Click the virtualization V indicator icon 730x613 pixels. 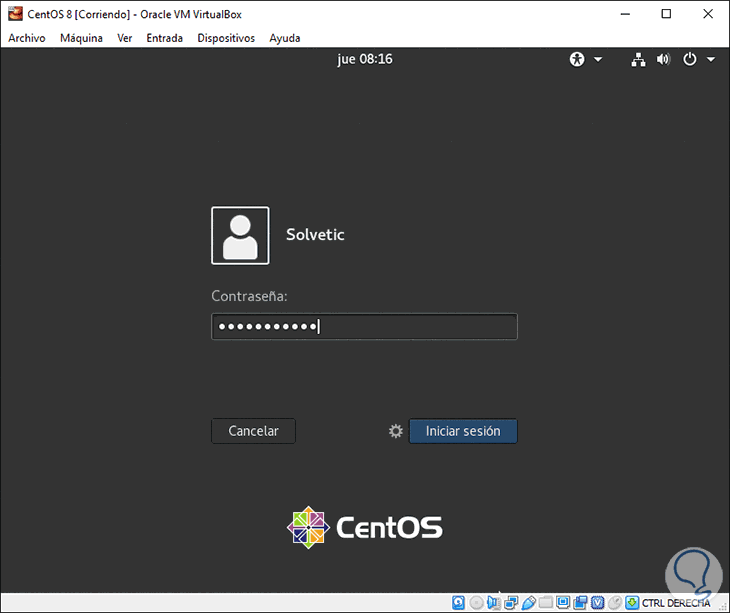point(597,603)
